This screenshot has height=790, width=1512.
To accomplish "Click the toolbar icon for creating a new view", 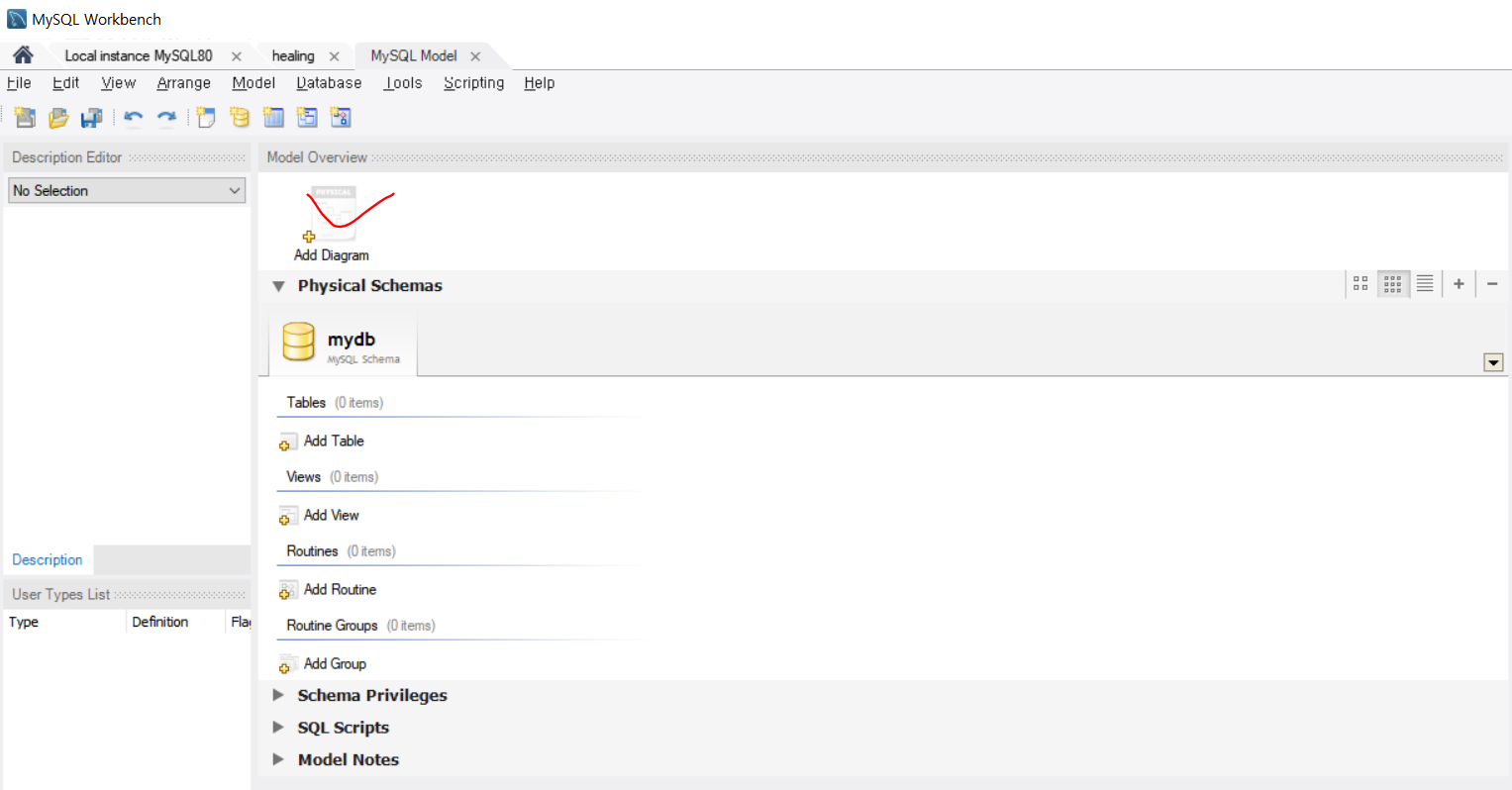I will click(307, 118).
